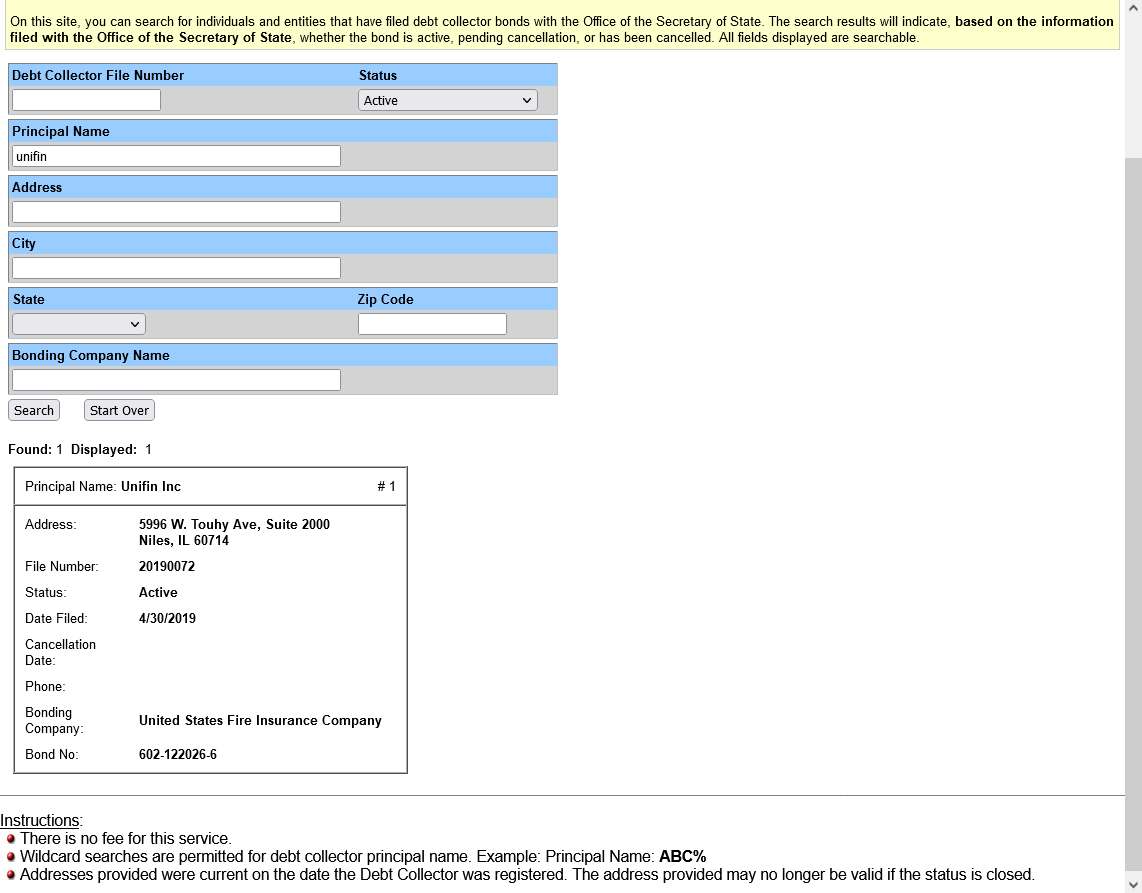Screen dimensions: 1142x893
Task: Focus the Address input field
Action: pos(176,212)
